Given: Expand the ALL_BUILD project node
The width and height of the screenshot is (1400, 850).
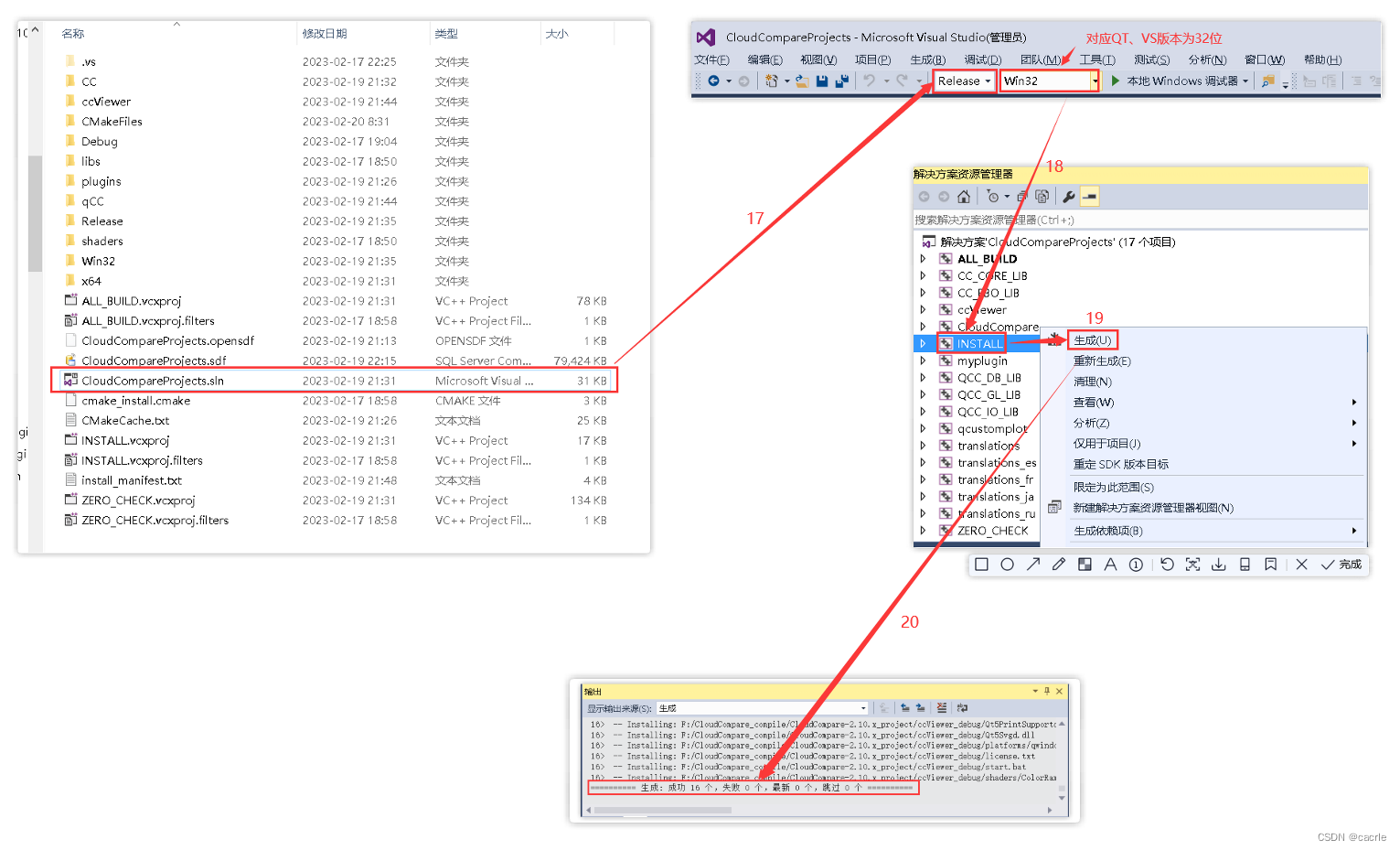Looking at the screenshot, I should click(923, 259).
